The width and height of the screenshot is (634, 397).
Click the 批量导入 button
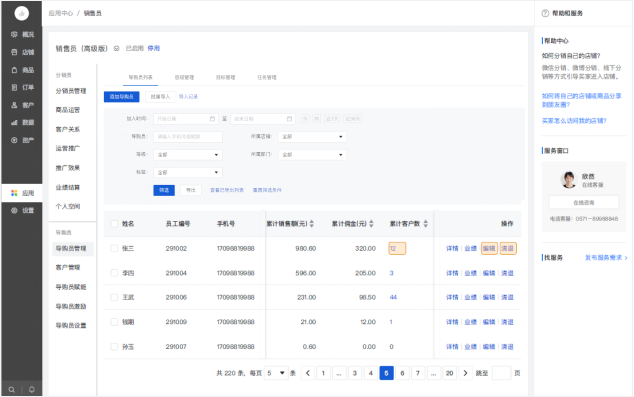(x=161, y=97)
